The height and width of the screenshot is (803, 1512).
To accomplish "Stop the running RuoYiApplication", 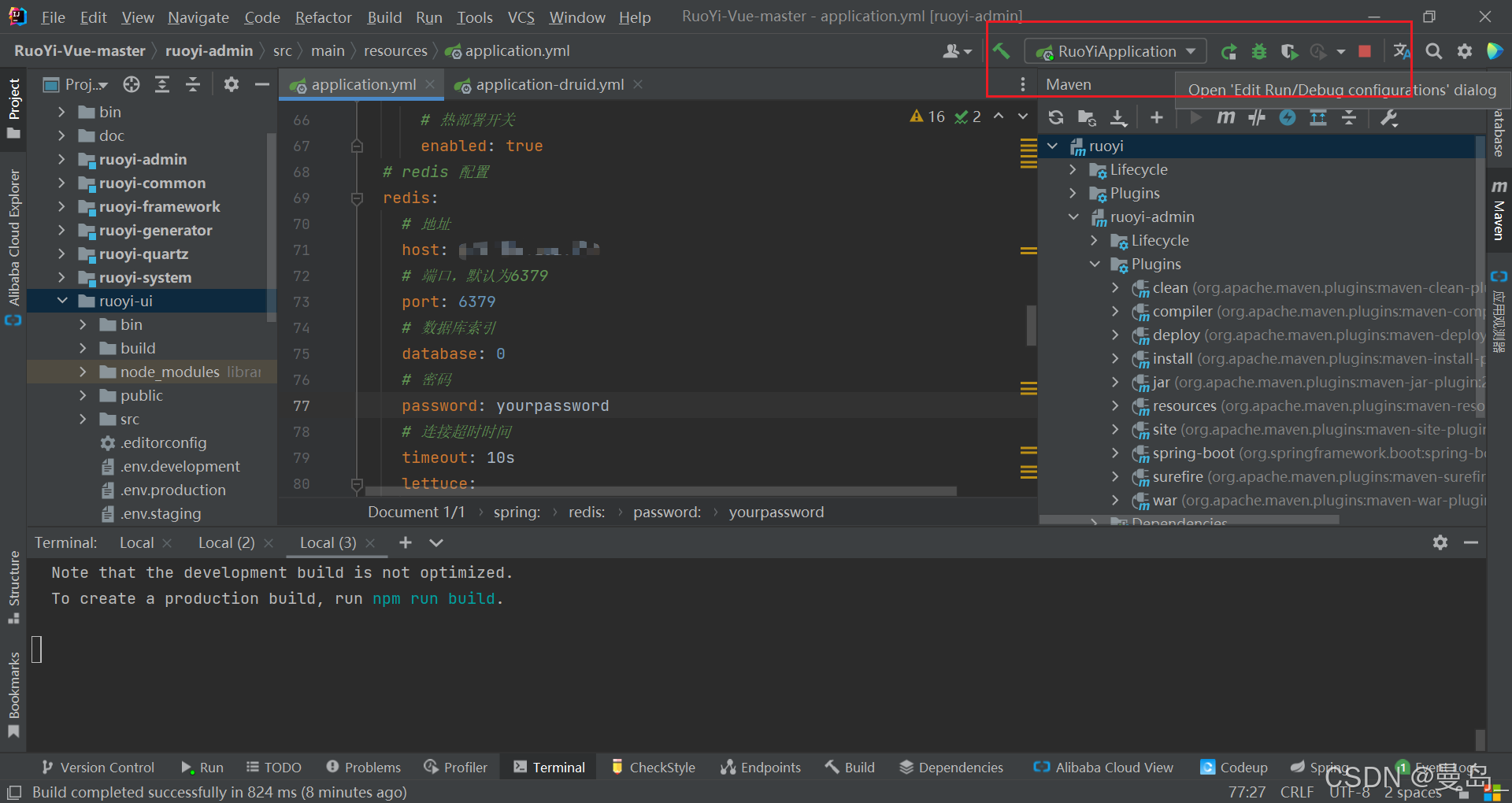I will pos(1365,52).
